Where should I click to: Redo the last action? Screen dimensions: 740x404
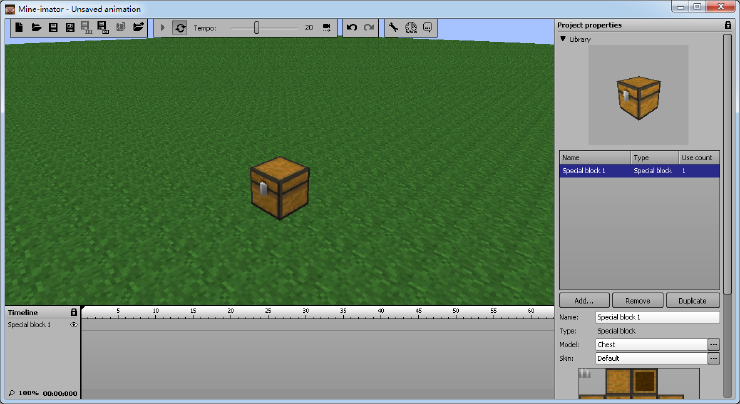[369, 27]
